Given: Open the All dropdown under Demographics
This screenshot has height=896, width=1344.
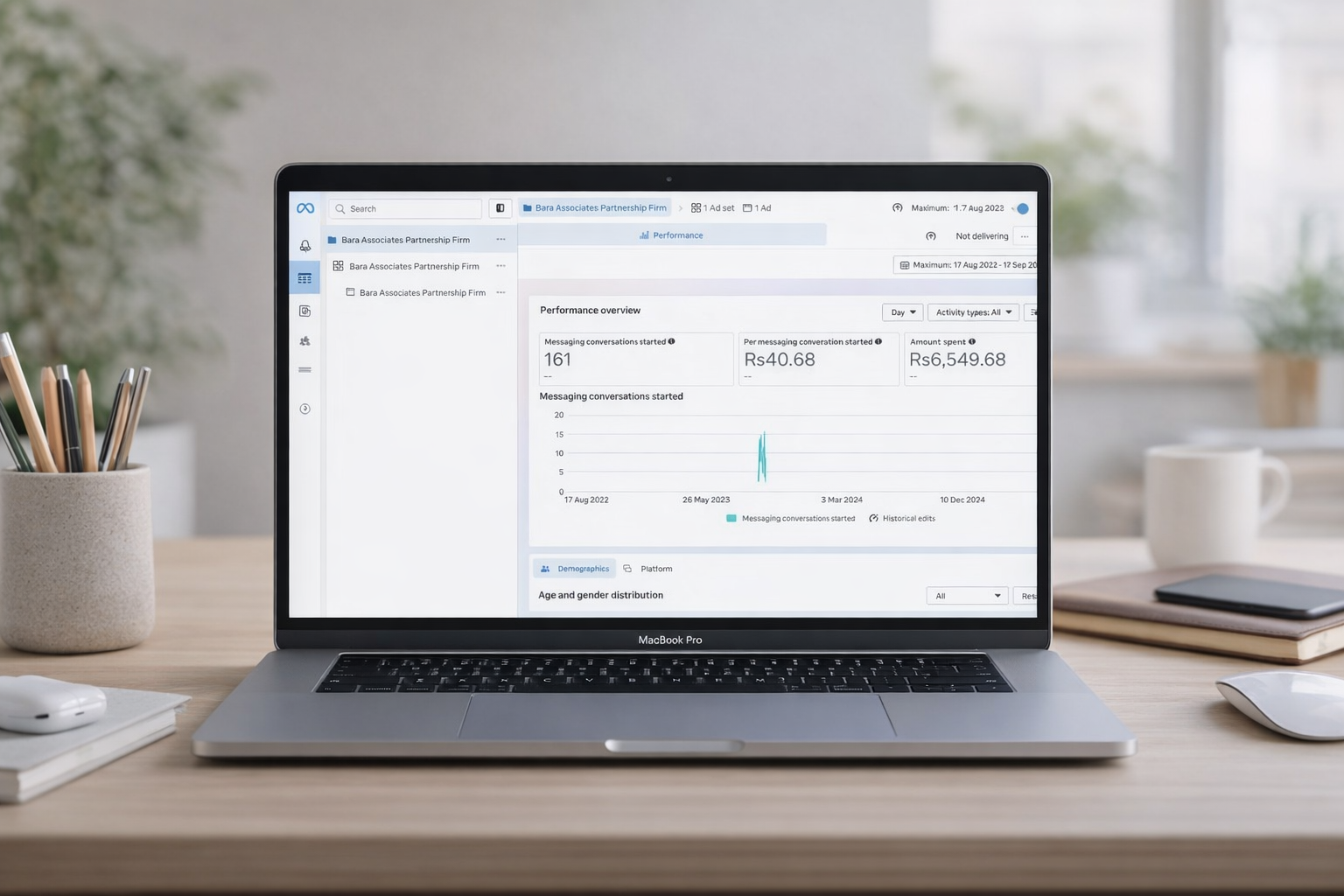Looking at the screenshot, I should point(967,596).
